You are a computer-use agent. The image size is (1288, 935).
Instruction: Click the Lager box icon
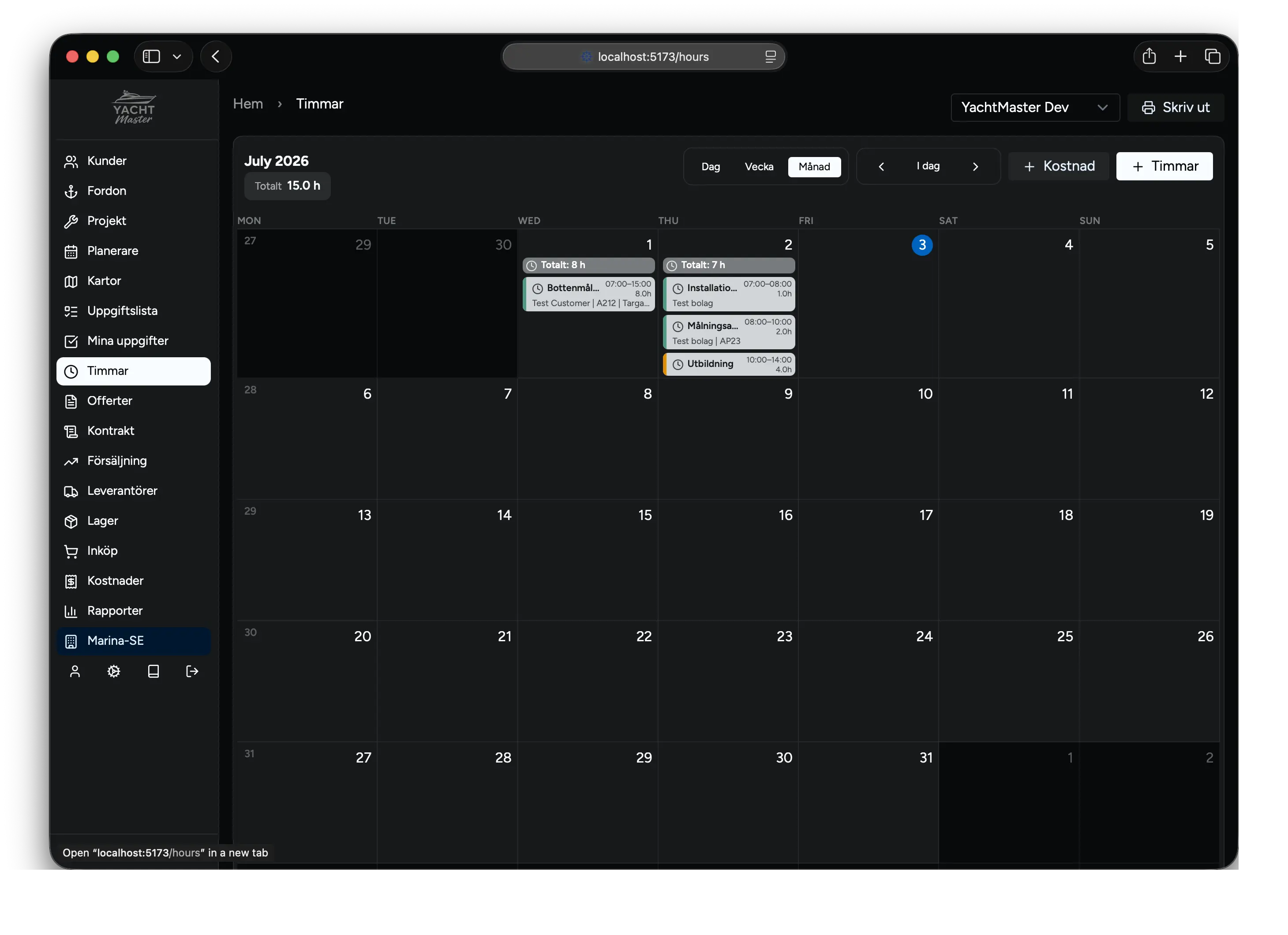[71, 522]
